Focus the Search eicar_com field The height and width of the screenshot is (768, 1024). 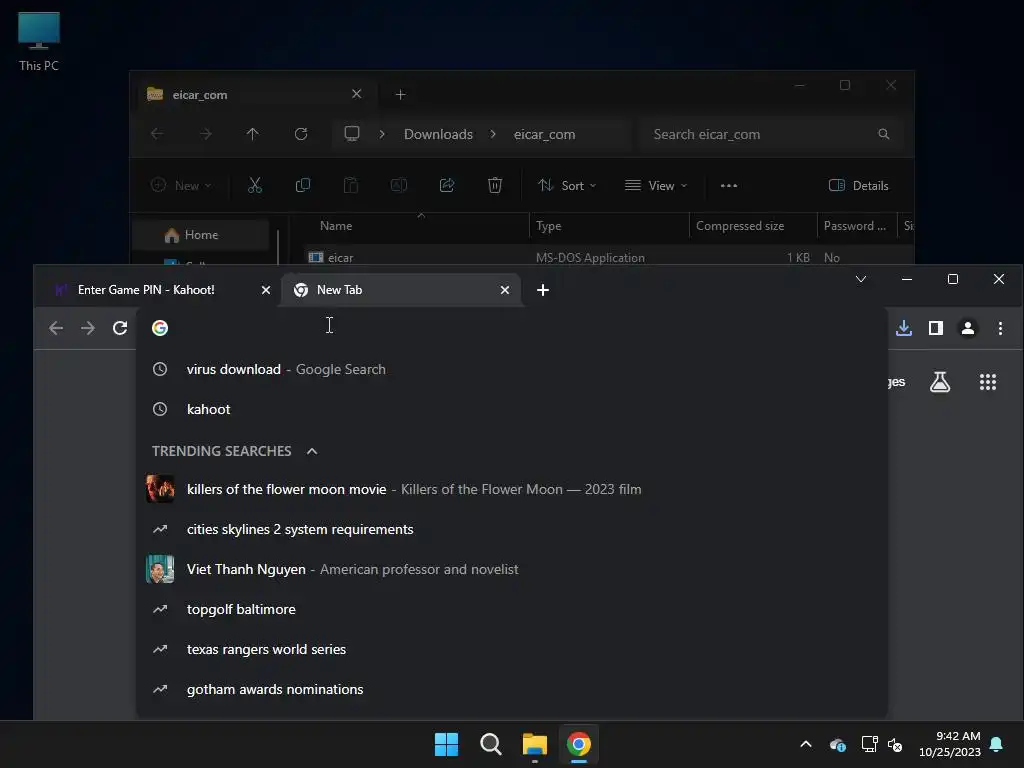point(771,134)
